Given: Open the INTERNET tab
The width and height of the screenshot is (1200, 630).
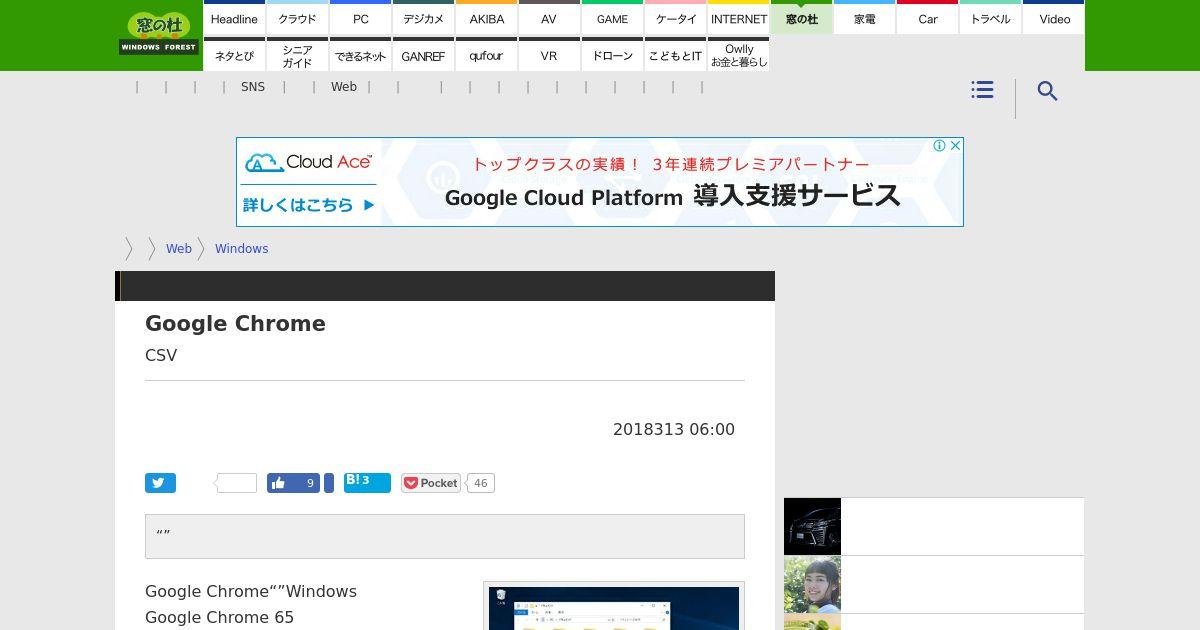Looking at the screenshot, I should click(738, 18).
